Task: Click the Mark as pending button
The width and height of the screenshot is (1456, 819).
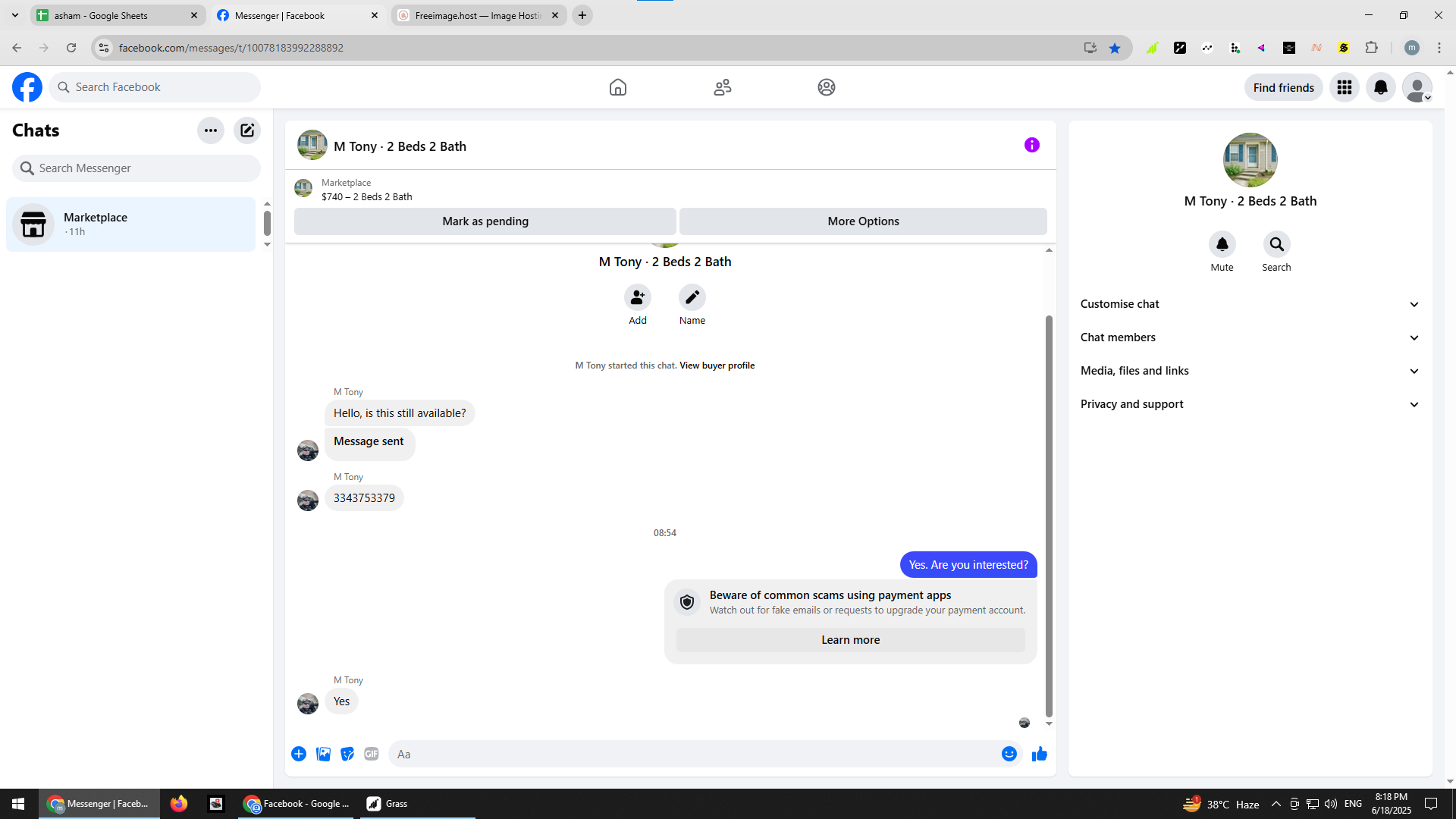Action: coord(485,221)
